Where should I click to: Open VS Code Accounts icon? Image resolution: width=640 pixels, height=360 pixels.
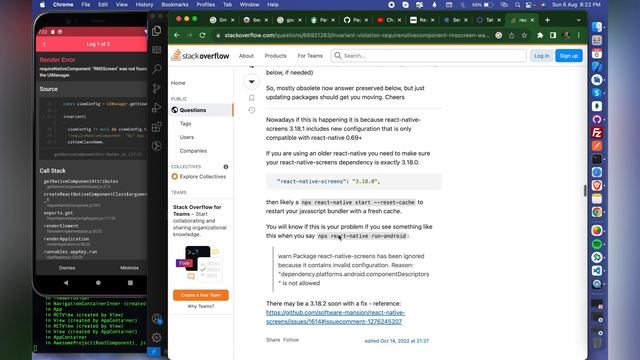[x=157, y=318]
